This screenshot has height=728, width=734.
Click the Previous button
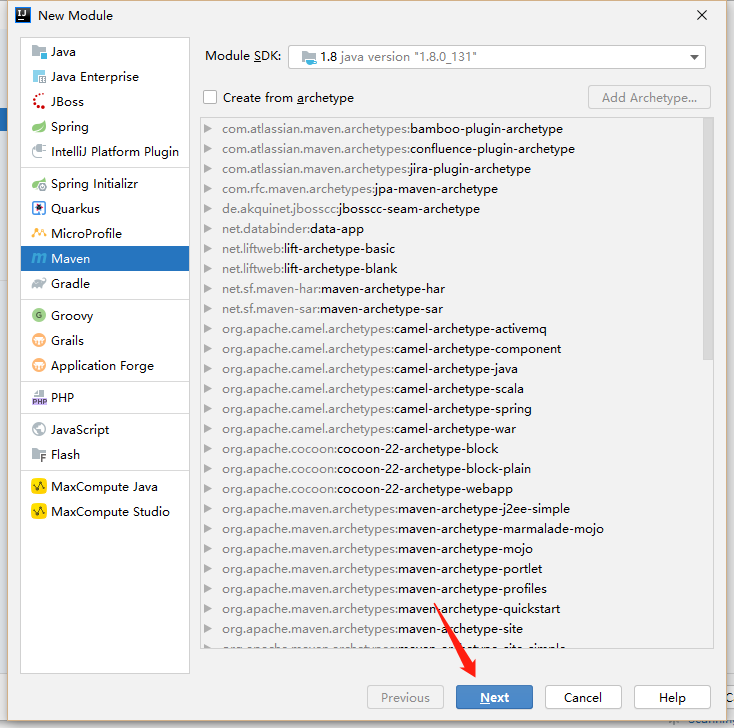pyautogui.click(x=405, y=697)
